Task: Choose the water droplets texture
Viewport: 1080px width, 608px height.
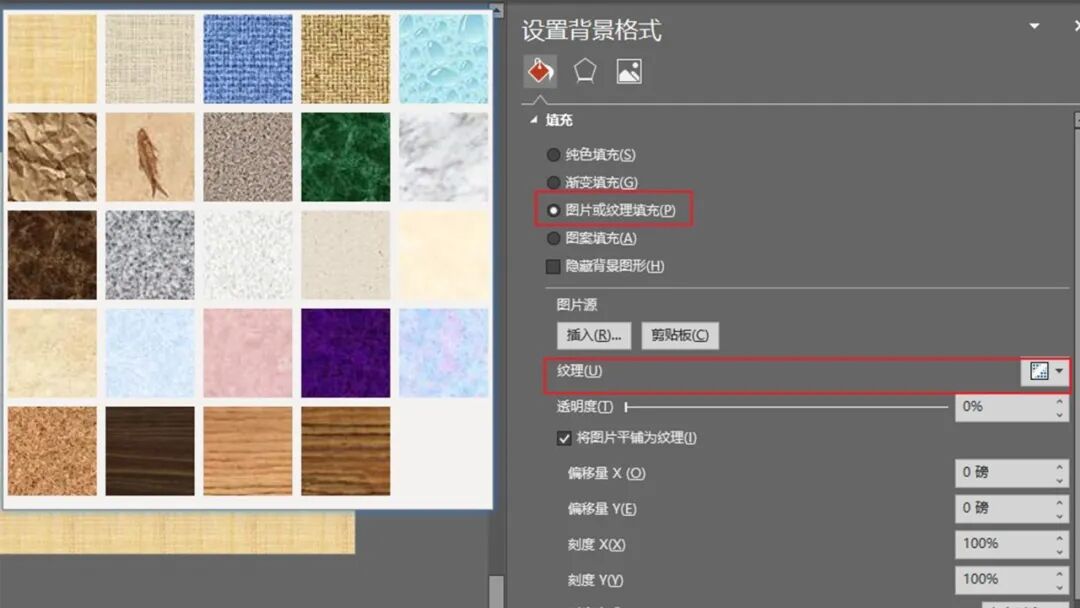Action: 444,59
